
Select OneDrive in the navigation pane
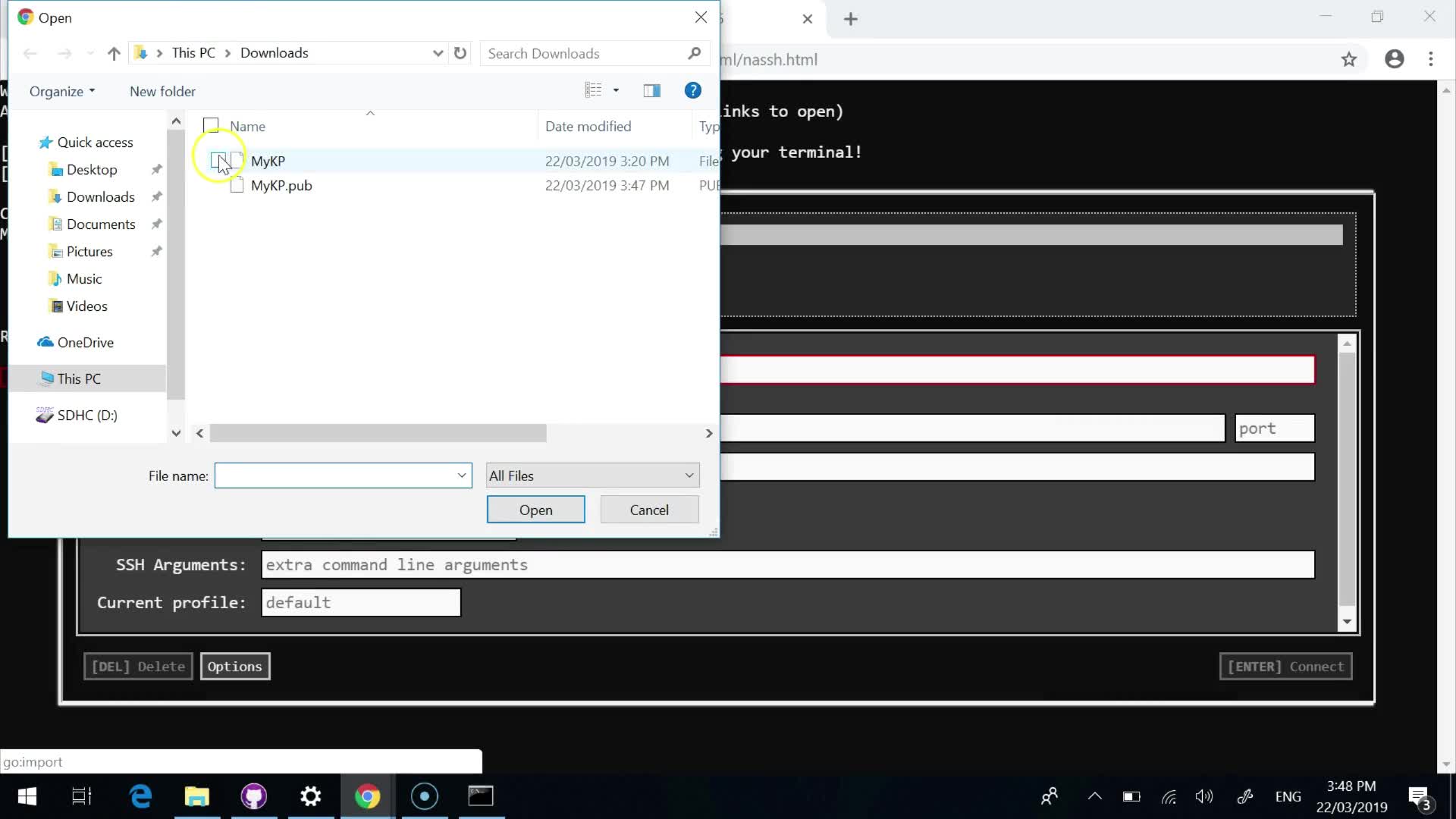85,343
